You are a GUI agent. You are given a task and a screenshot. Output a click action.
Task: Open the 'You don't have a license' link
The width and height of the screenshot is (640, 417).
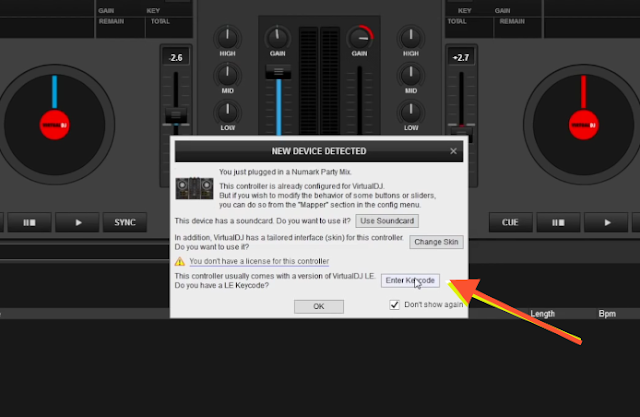(x=259, y=261)
